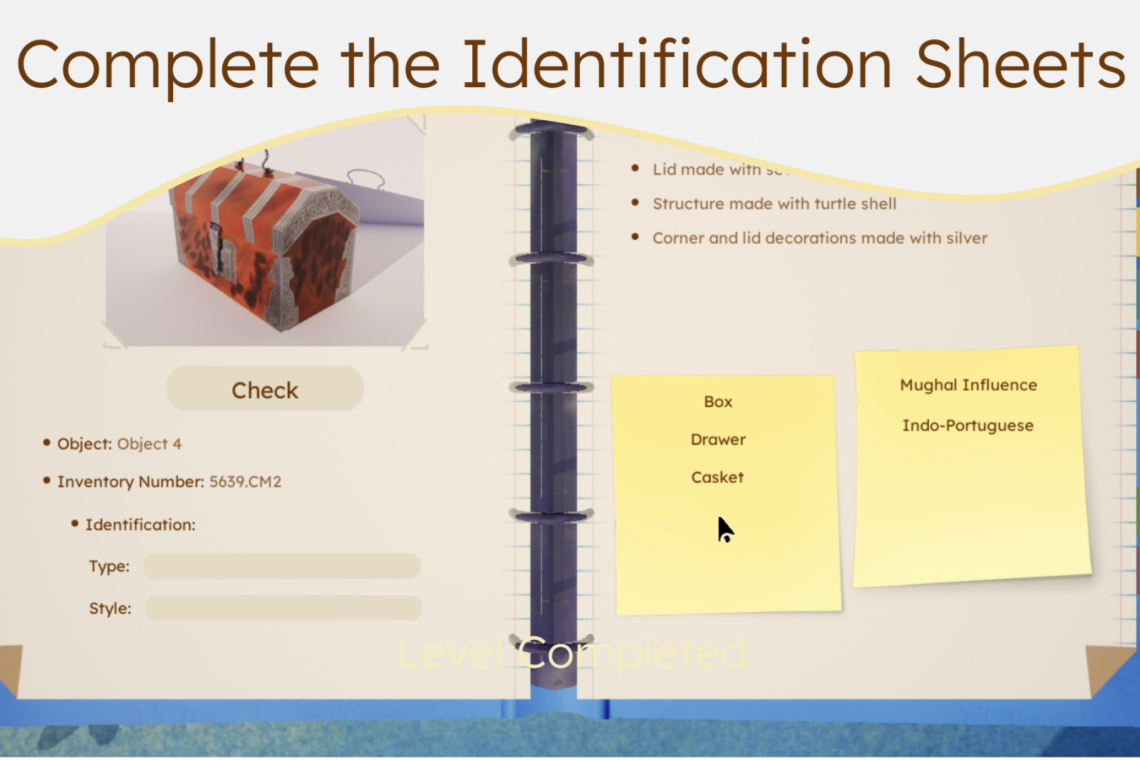Pick the Box label on the sticky note
This screenshot has width=1140, height=760.
pyautogui.click(x=718, y=401)
